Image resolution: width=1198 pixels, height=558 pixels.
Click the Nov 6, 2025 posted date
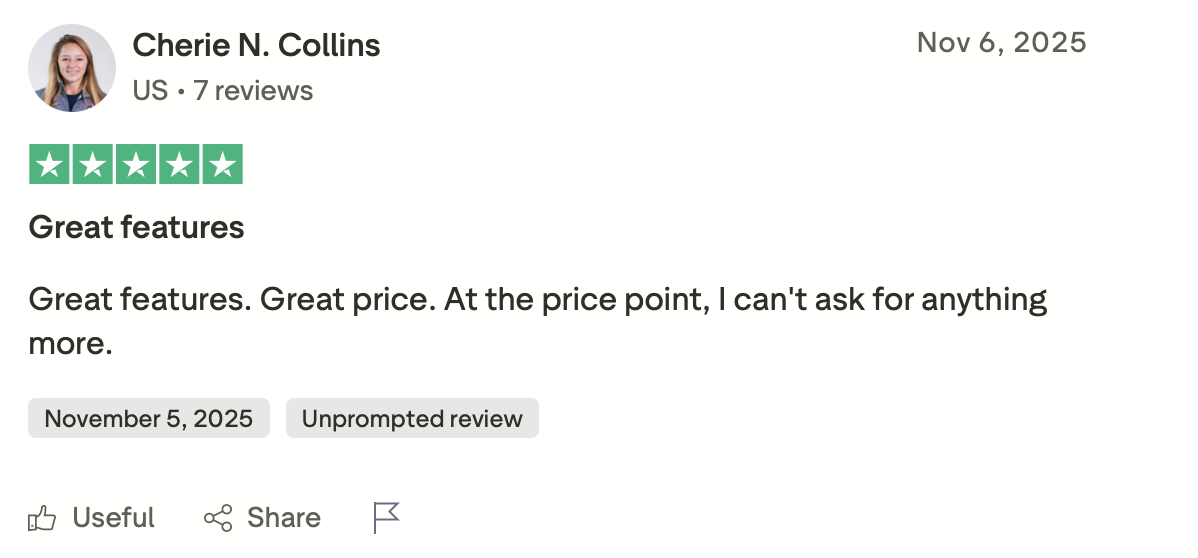tap(1001, 42)
